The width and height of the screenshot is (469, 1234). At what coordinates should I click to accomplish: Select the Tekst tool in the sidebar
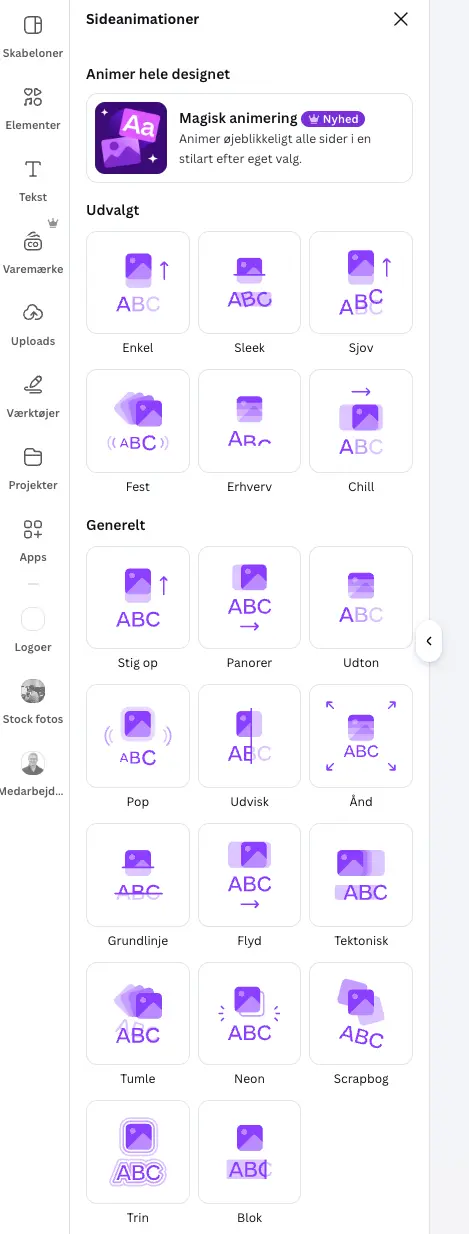coord(33,180)
